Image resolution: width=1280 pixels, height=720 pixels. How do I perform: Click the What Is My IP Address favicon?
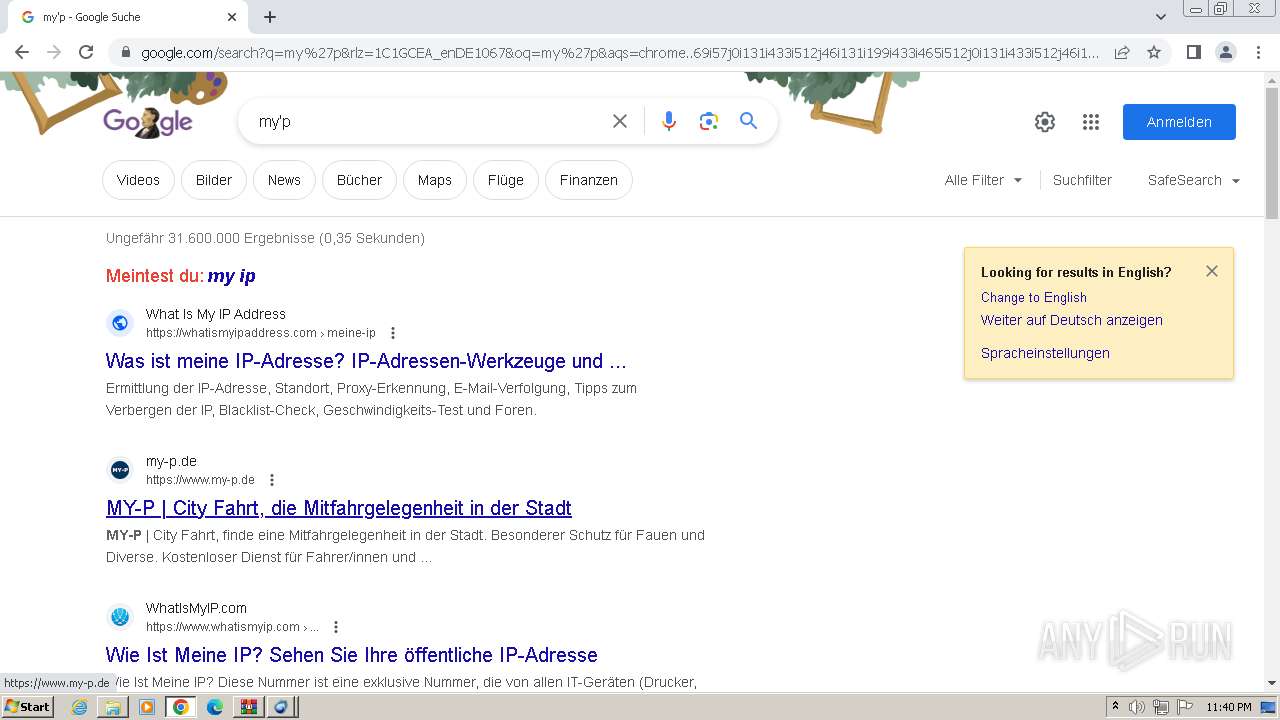click(120, 323)
